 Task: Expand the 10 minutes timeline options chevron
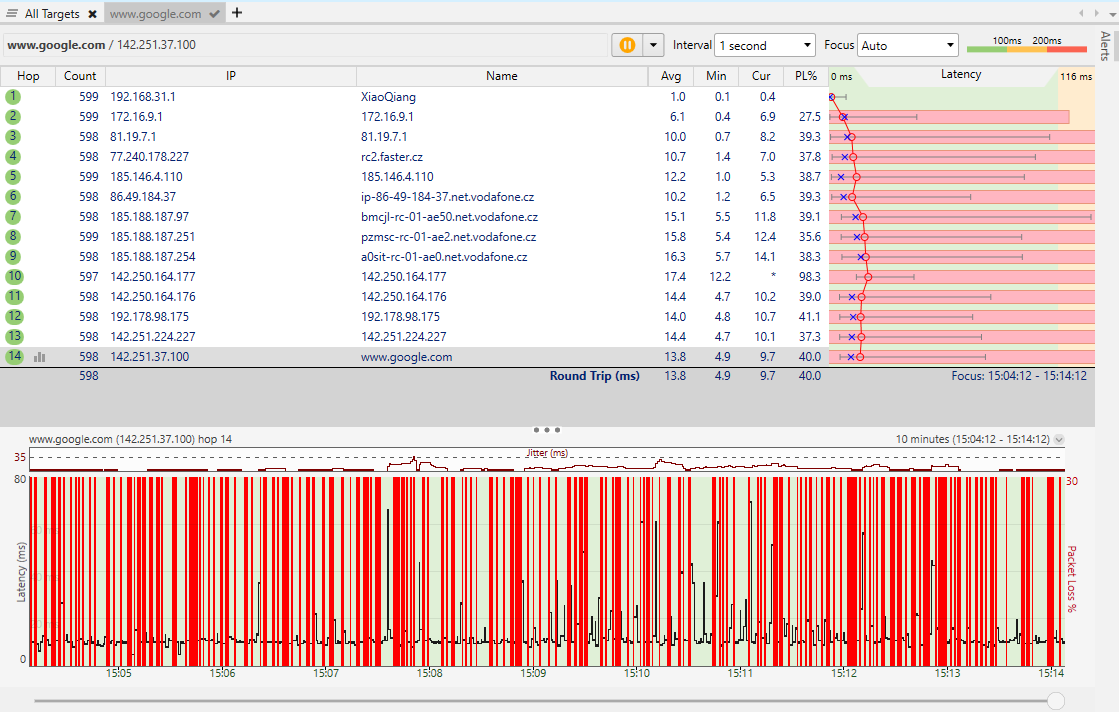[1059, 439]
